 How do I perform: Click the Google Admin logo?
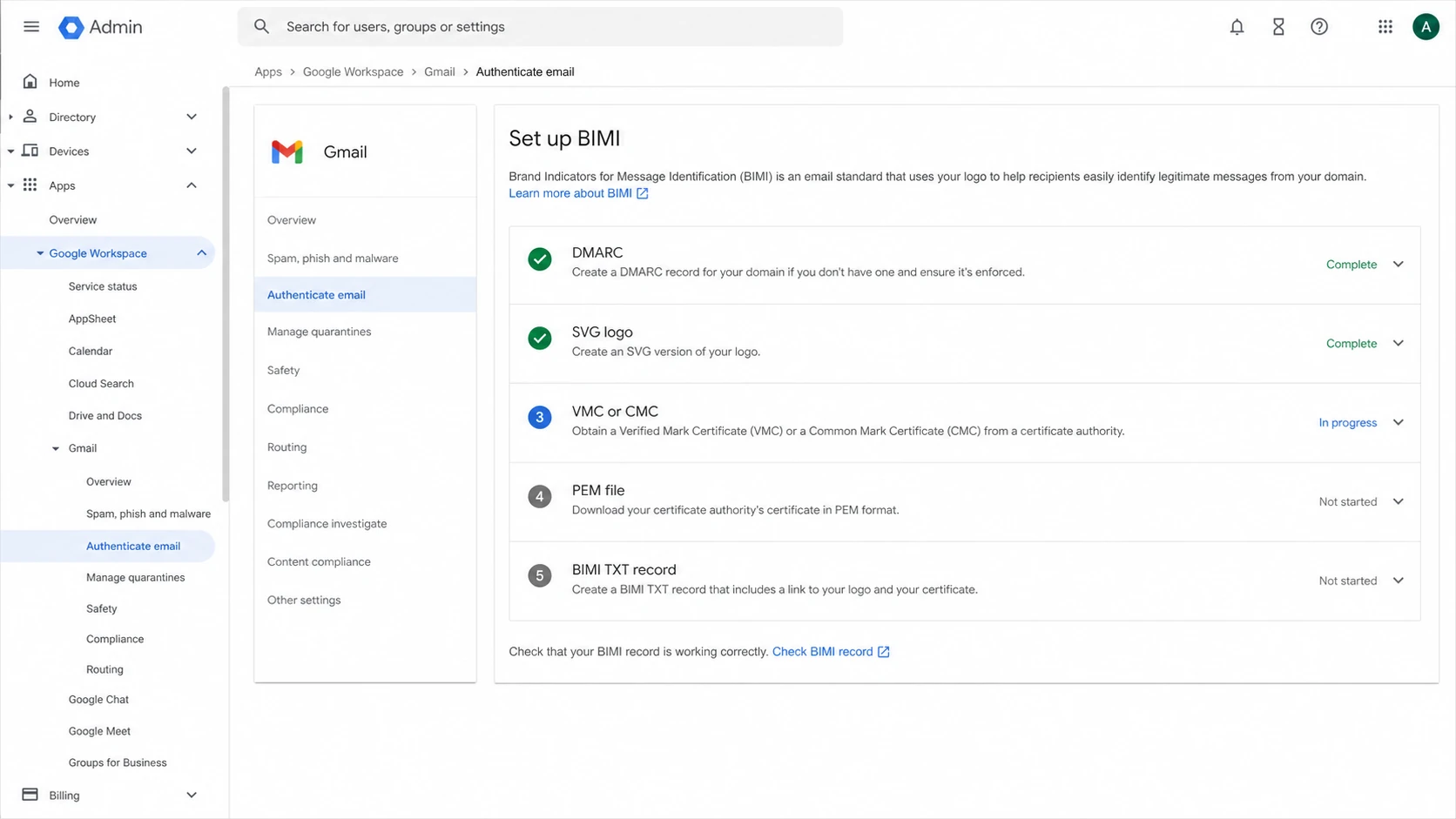pyautogui.click(x=100, y=27)
